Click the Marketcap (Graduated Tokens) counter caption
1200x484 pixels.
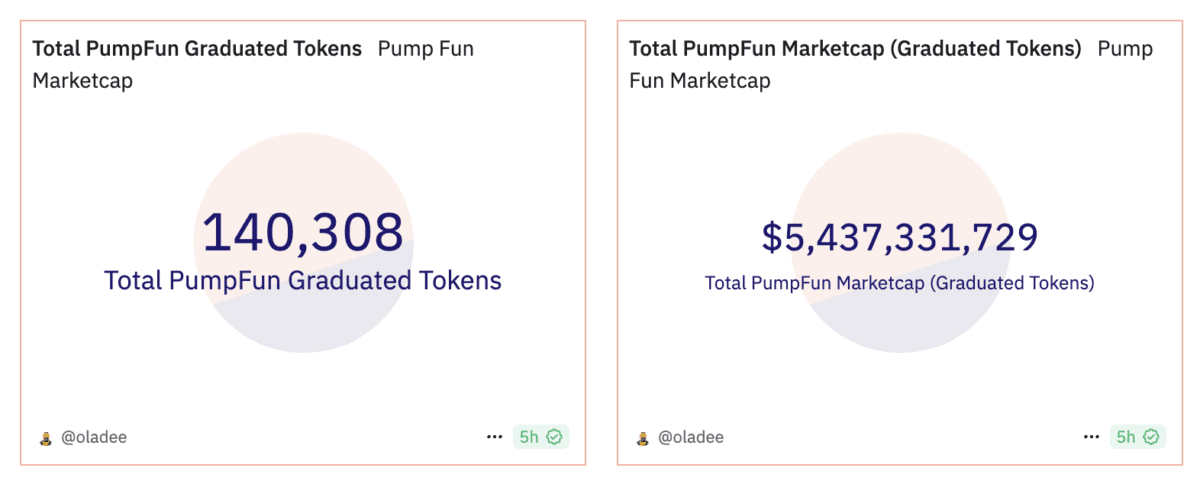(900, 283)
